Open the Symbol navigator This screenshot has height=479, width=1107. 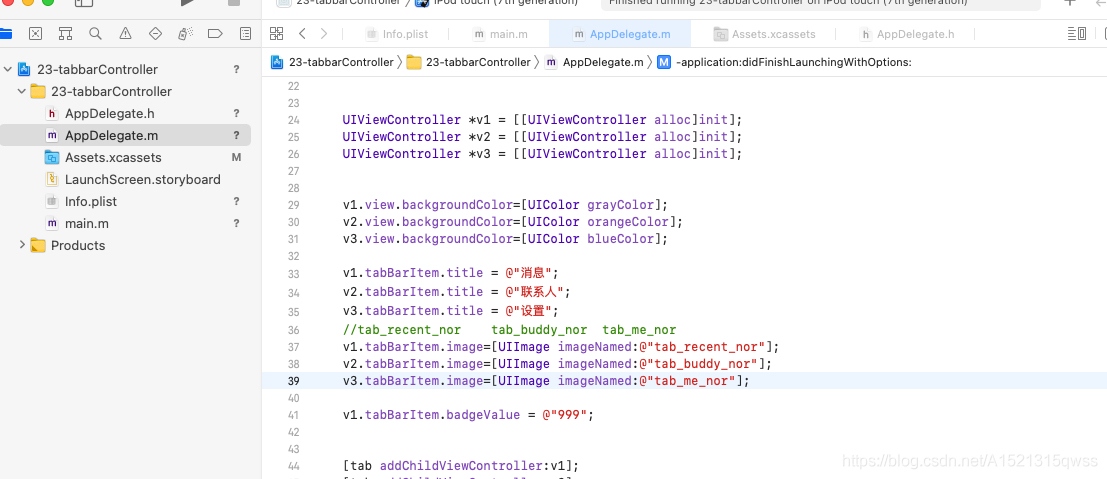click(x=66, y=33)
